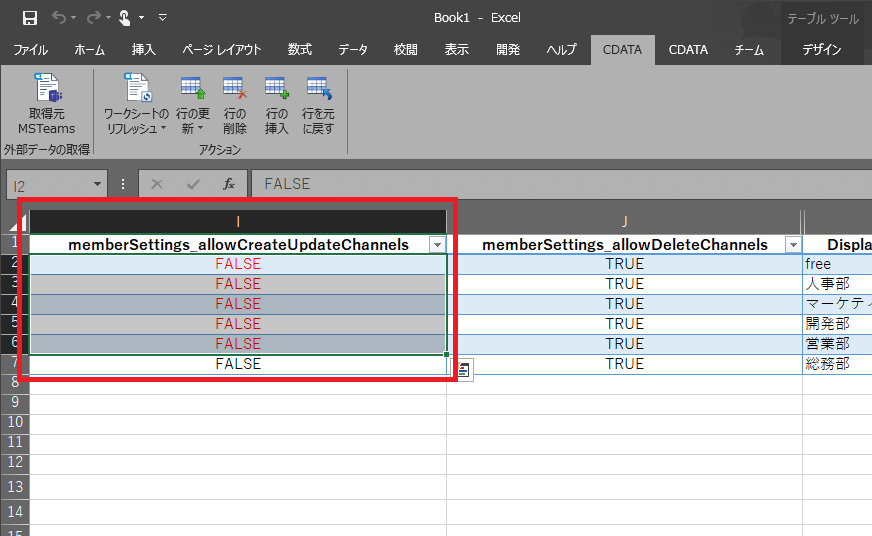
Task: Open the ファイル tab
Action: point(31,49)
